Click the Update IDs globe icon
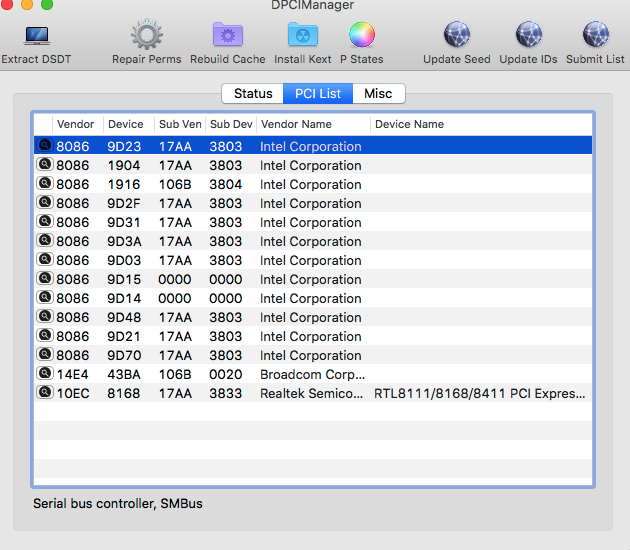The width and height of the screenshot is (630, 550). point(528,36)
